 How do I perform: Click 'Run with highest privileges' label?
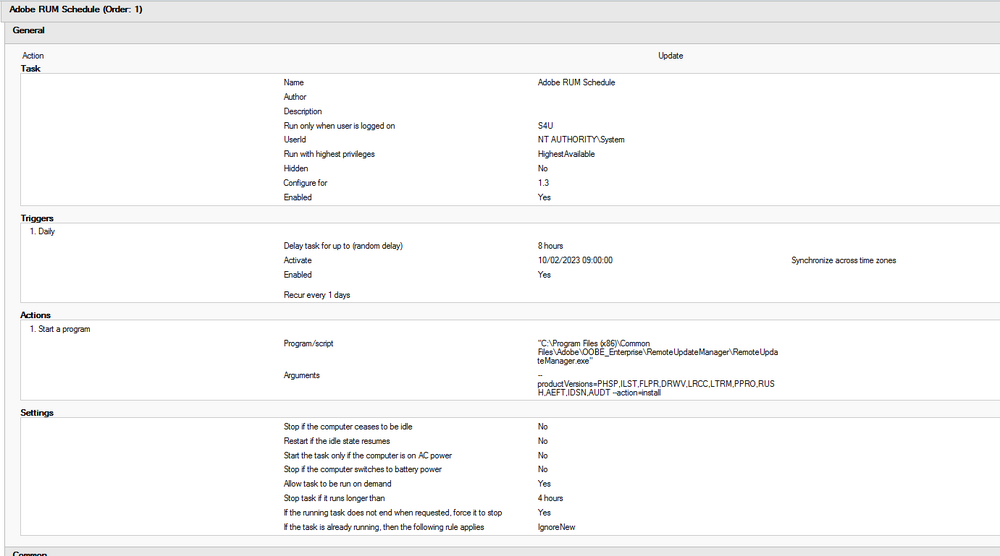point(329,154)
